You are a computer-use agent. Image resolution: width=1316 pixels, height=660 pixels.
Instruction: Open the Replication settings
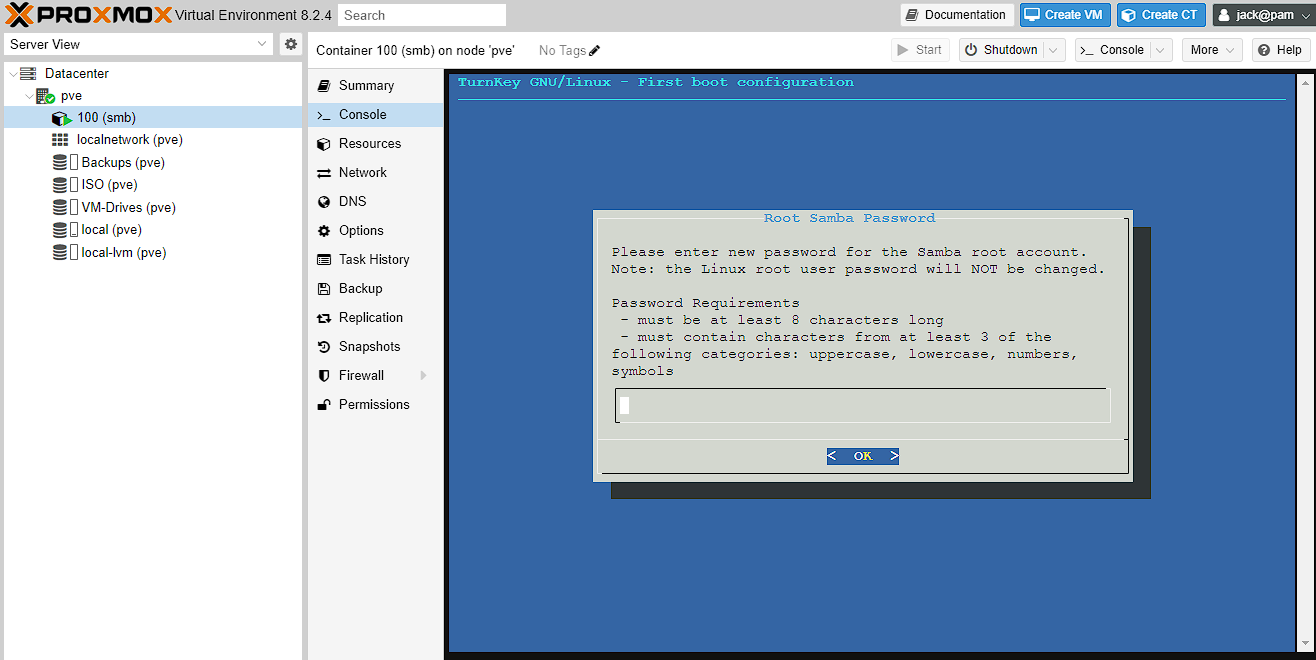coord(370,317)
